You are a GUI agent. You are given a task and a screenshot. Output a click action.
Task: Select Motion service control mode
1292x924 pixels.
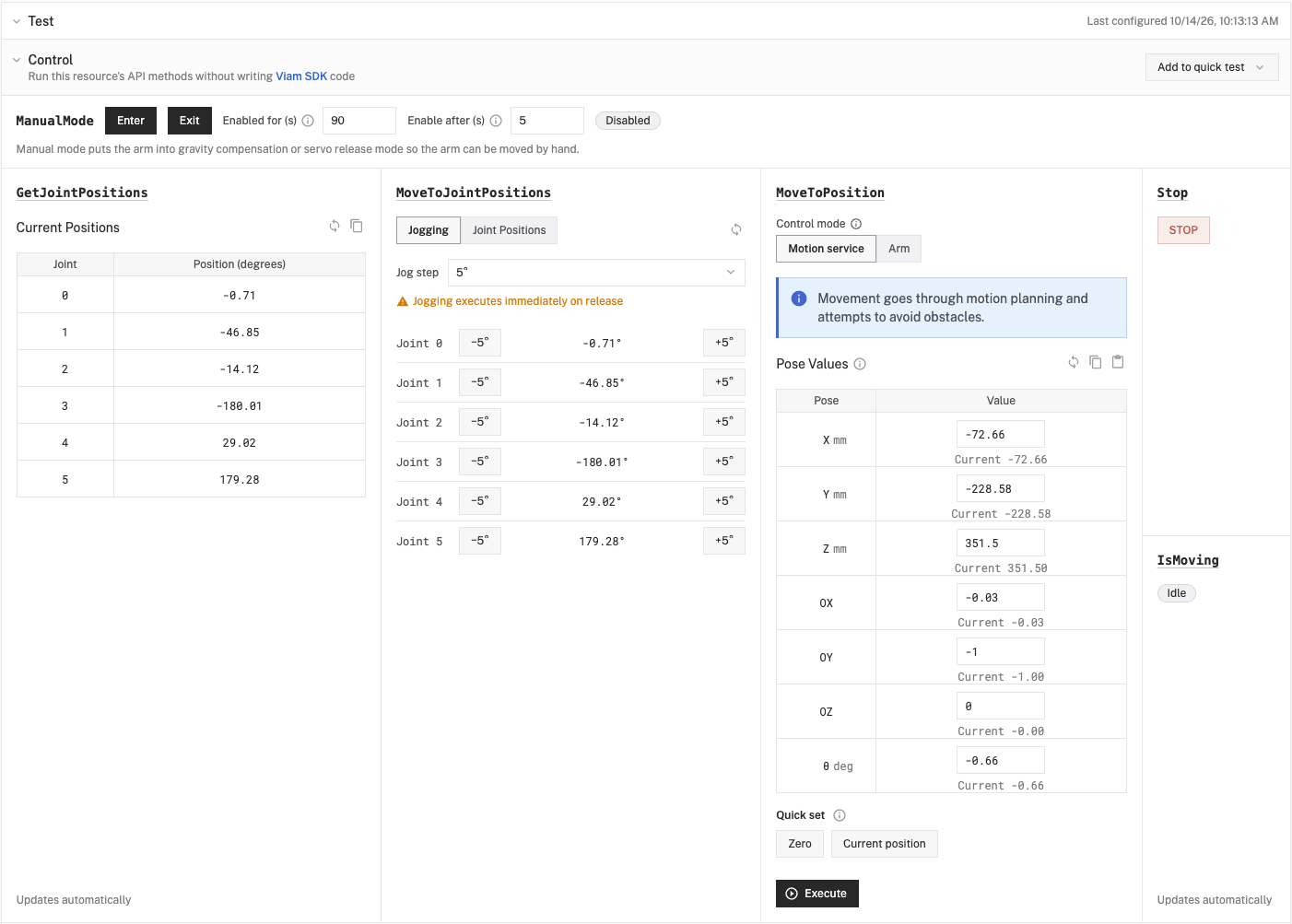point(826,249)
